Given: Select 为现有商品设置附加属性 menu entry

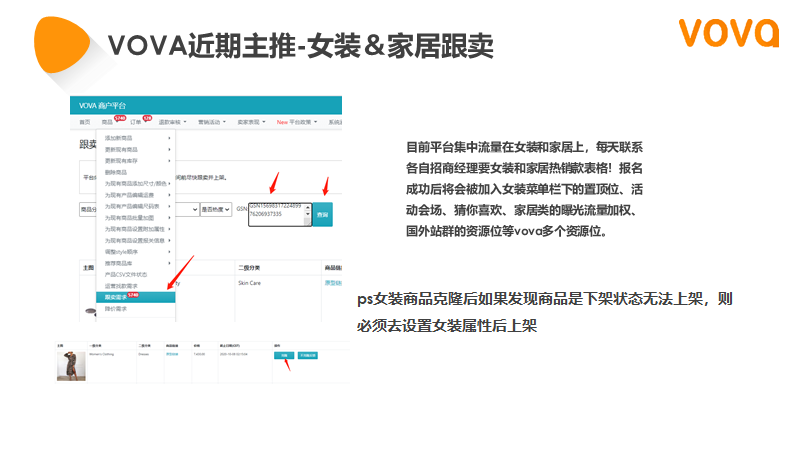Looking at the screenshot, I should [x=136, y=229].
